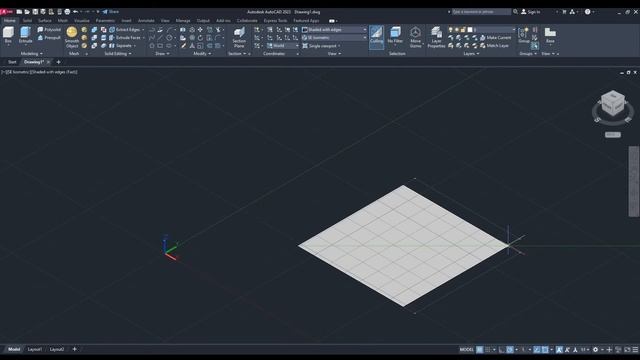Open the Customization menu in status bar

coord(636,349)
